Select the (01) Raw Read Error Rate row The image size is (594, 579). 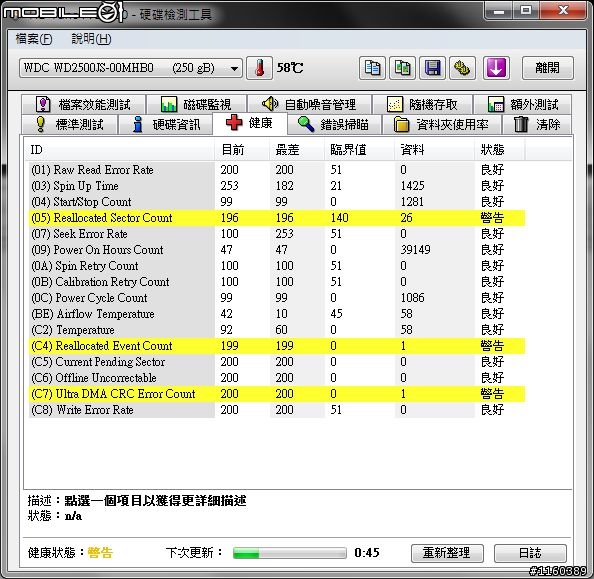(277, 170)
